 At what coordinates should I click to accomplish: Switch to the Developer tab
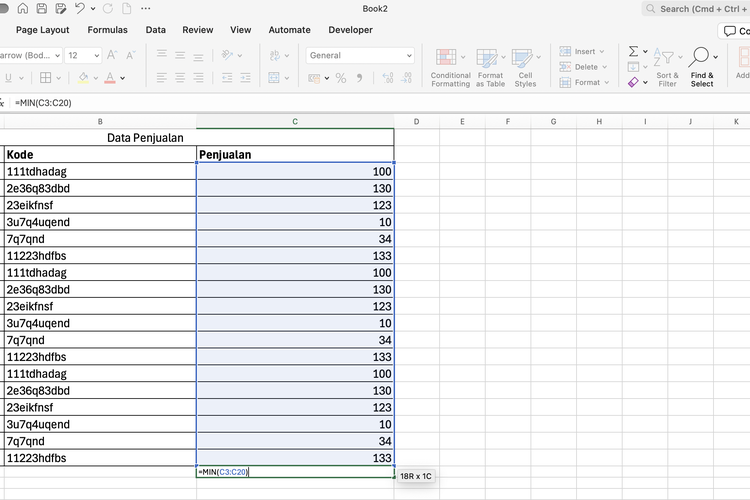(350, 30)
